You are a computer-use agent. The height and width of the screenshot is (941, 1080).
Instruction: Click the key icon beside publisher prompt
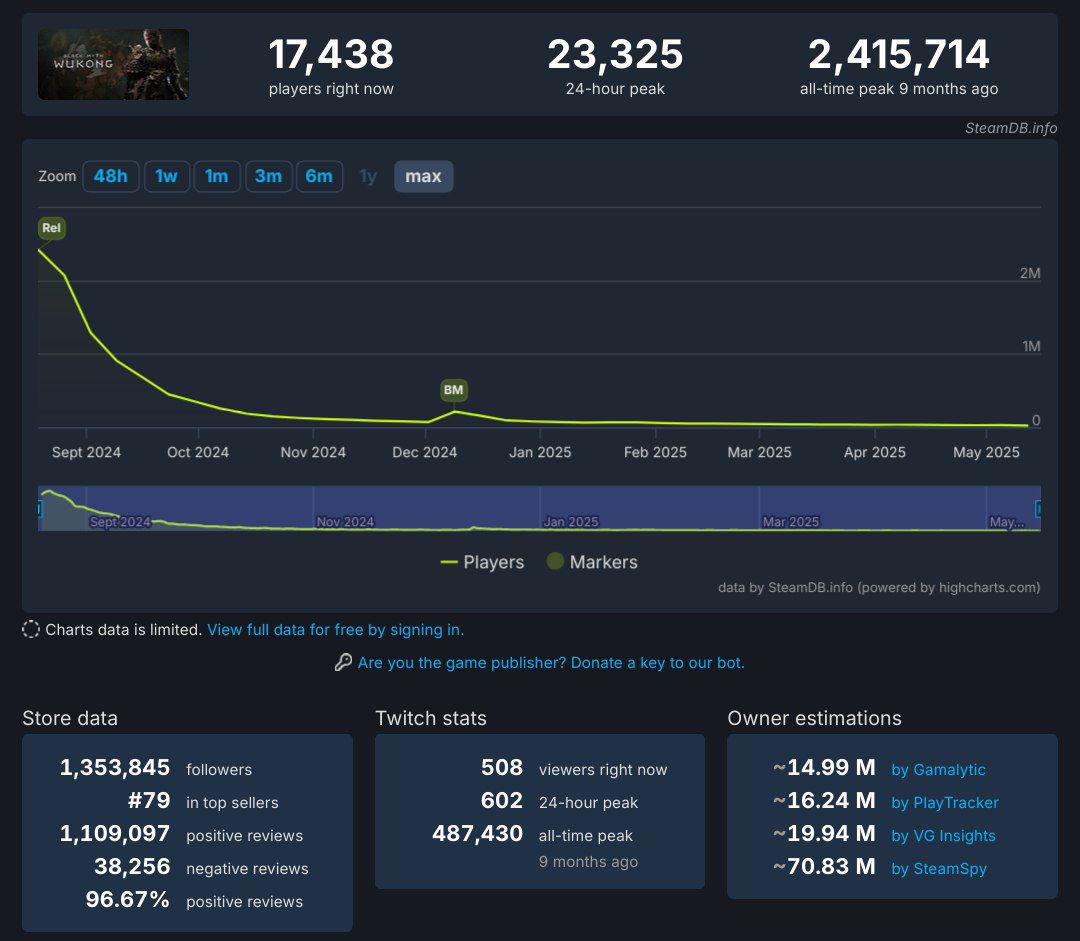point(343,663)
